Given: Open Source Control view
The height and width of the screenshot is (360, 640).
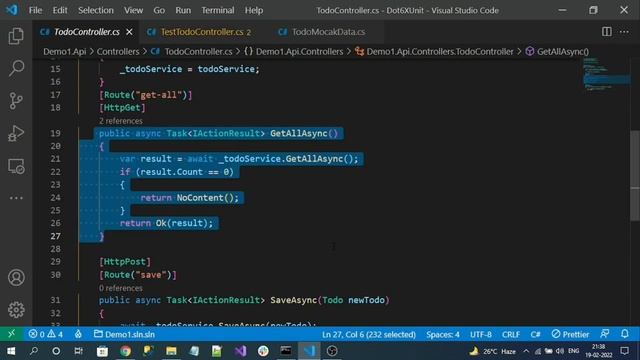Looking at the screenshot, I should point(16,100).
